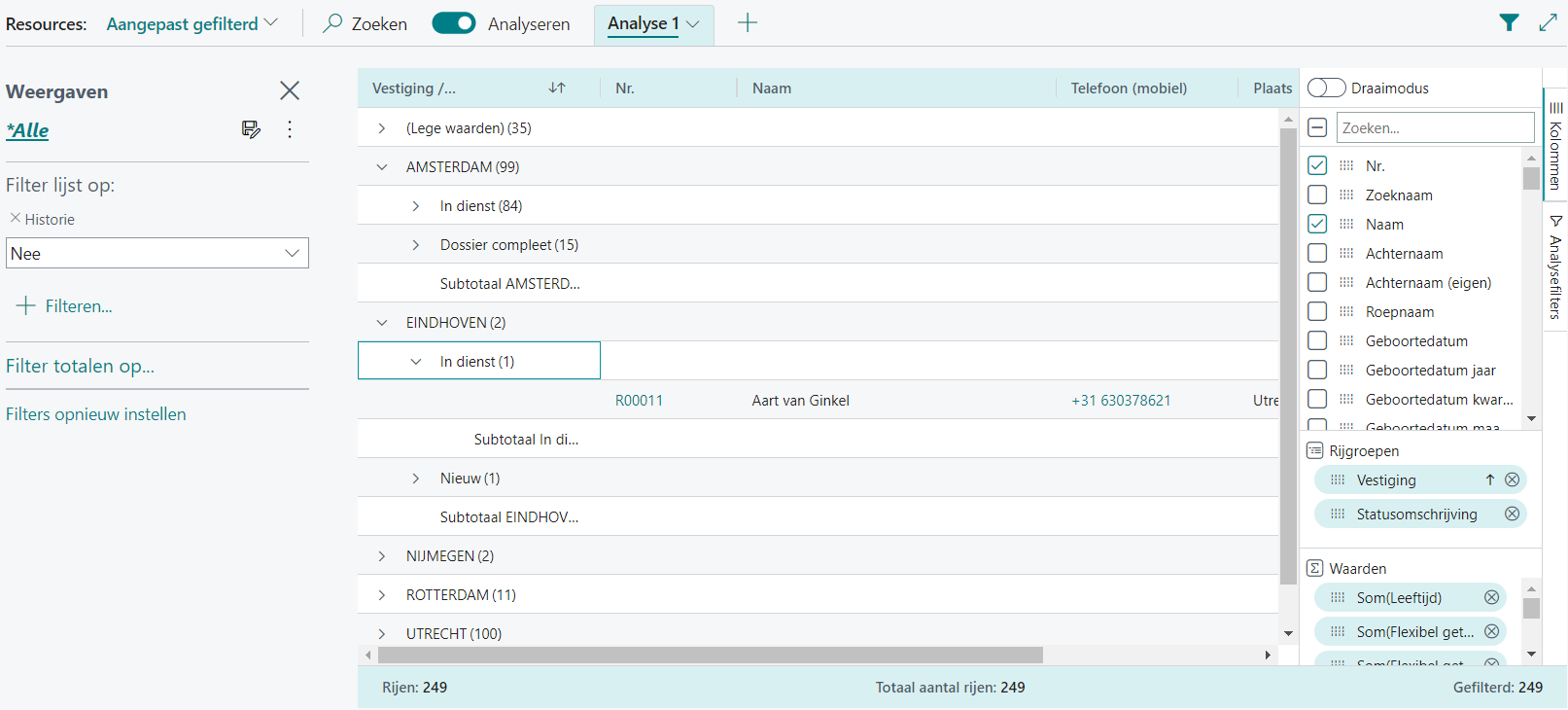
Task: Open the Historie dropdown showing Nee
Action: click(157, 253)
